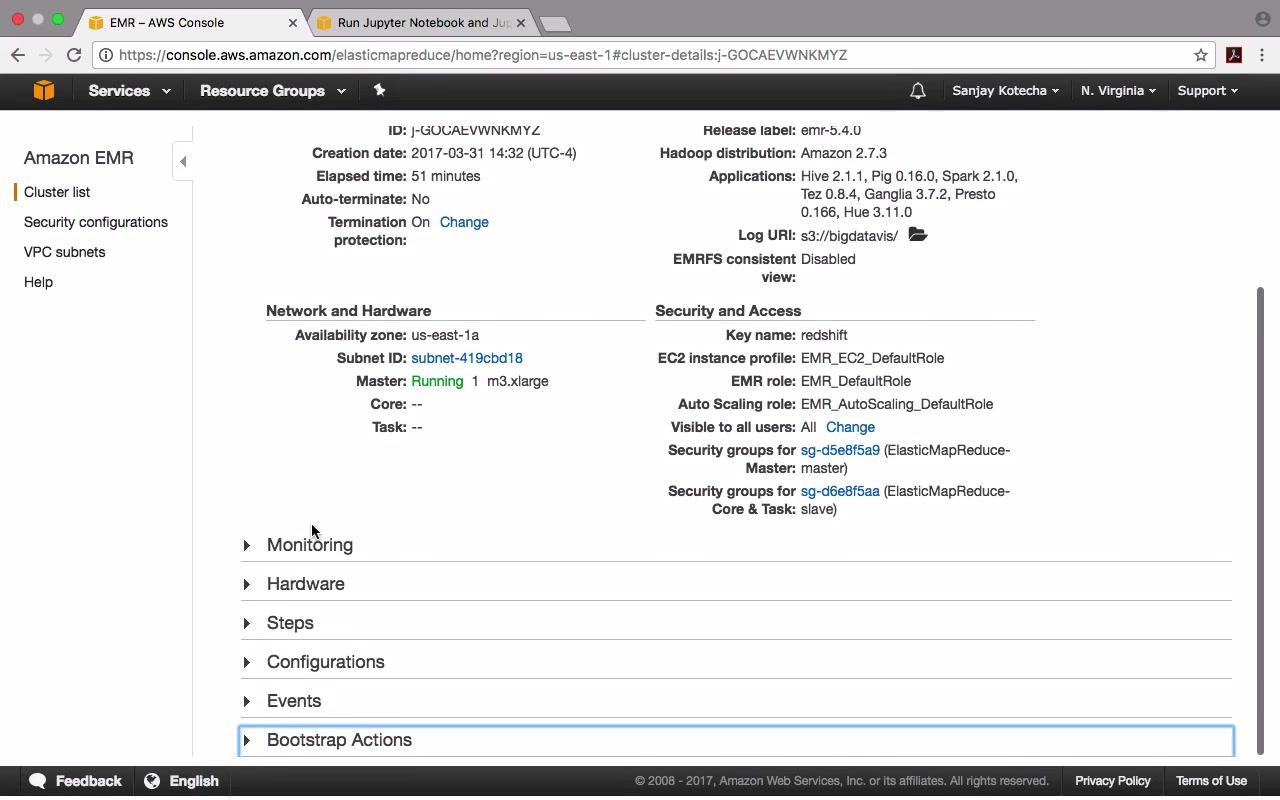Click the m3.xlarge master instance type
Viewport: 1280px width, 800px height.
(x=518, y=381)
